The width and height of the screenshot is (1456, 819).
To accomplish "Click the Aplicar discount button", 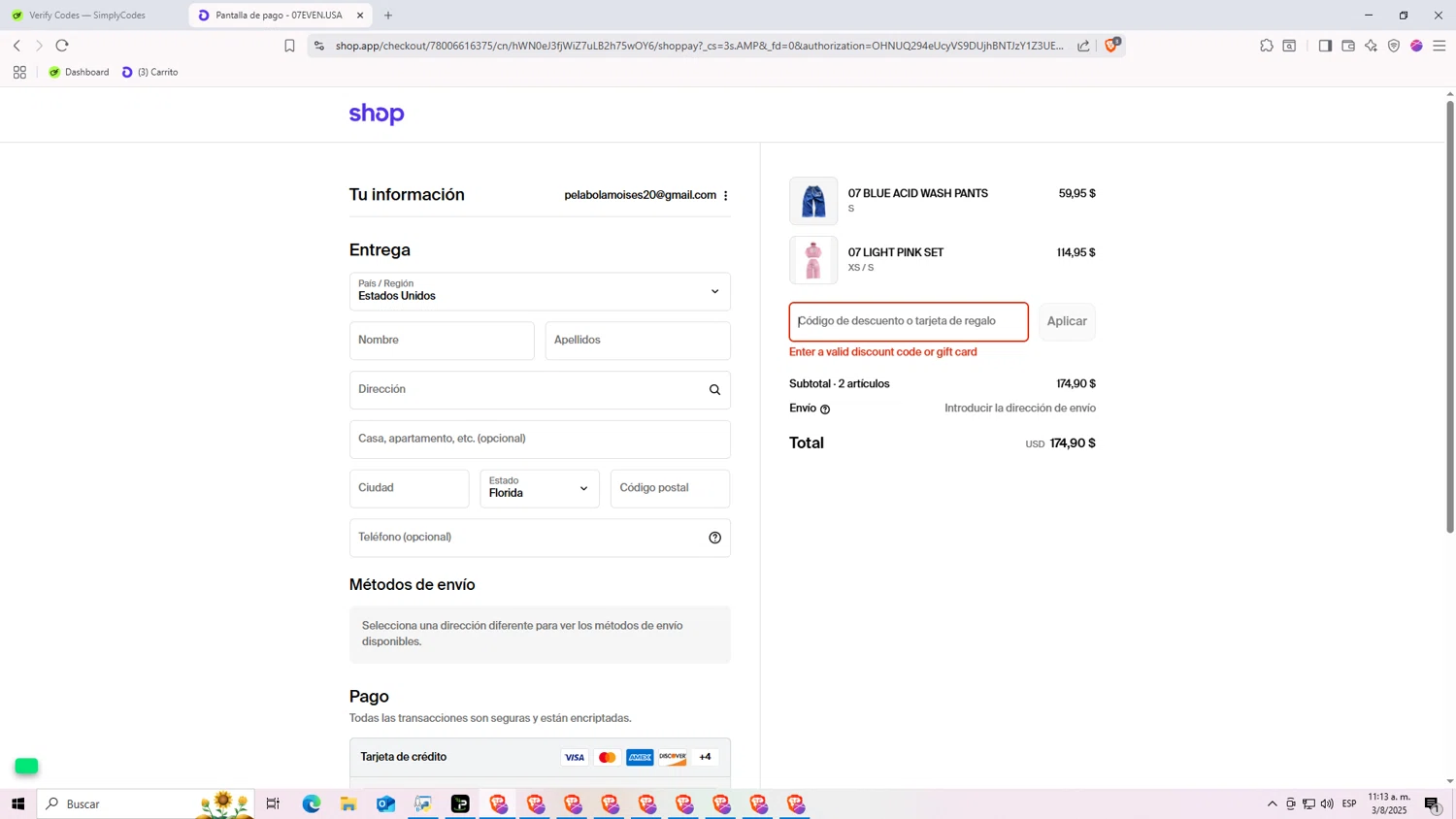I will coord(1067,321).
